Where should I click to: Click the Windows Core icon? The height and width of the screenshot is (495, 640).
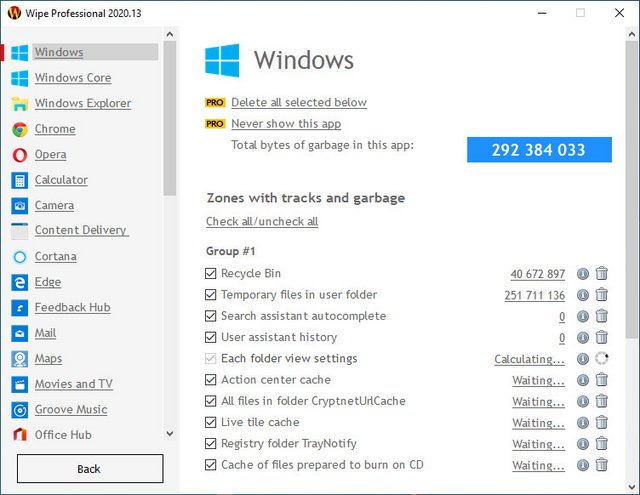20,78
